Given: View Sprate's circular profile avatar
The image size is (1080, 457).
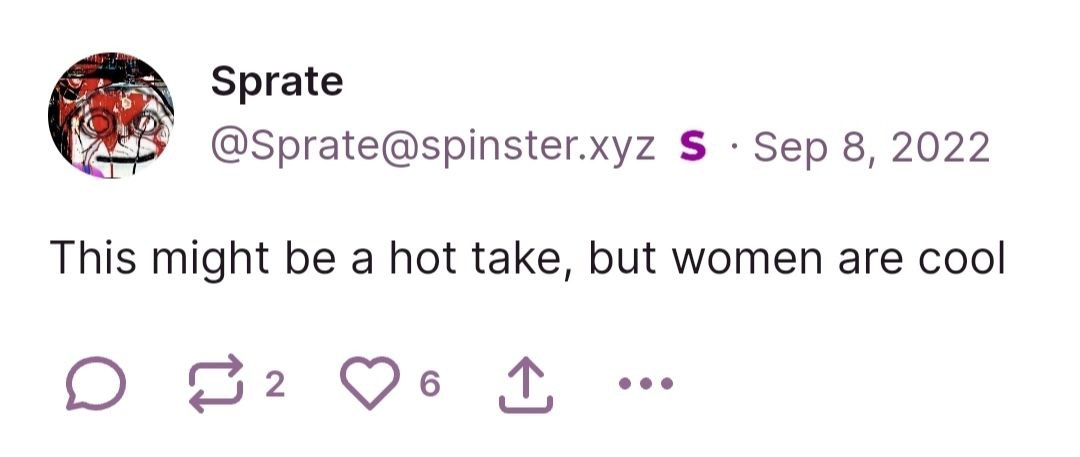Looking at the screenshot, I should point(111,115).
